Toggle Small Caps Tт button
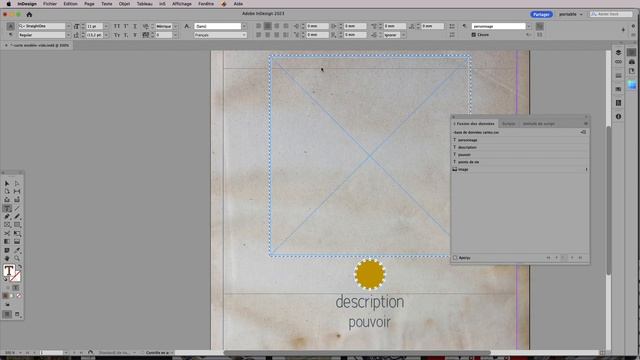 (117, 35)
